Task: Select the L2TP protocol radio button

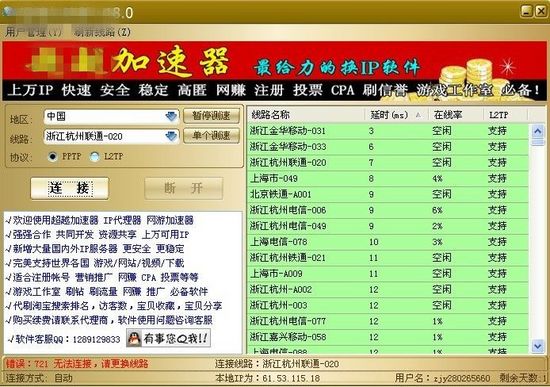Action: (94, 156)
